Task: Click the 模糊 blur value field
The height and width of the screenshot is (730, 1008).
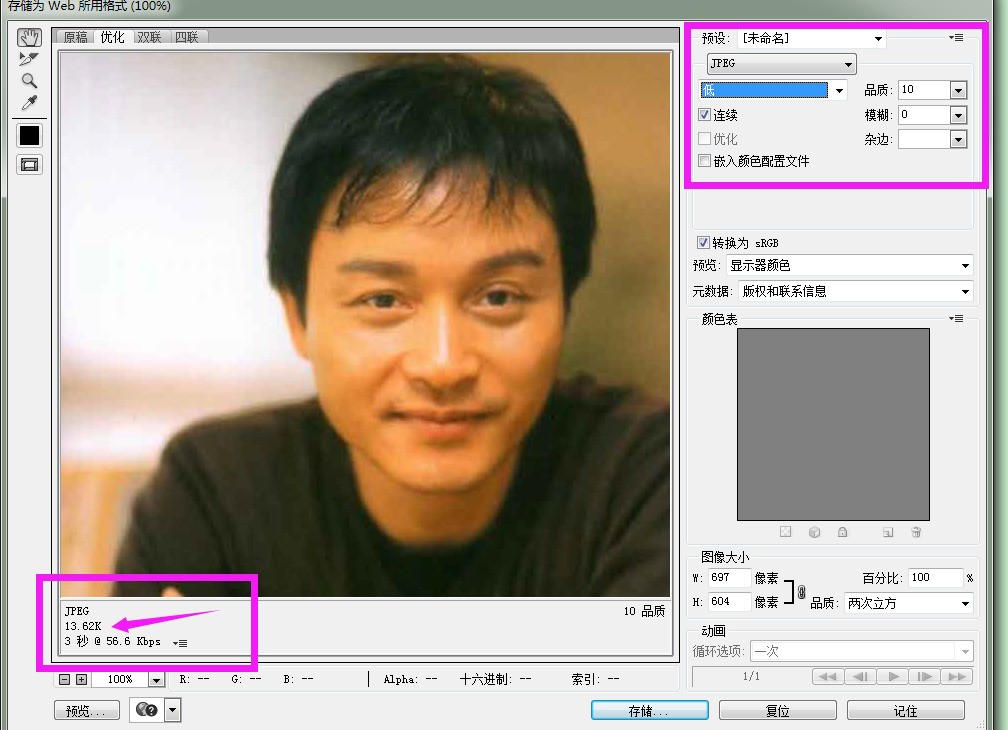Action: point(924,115)
